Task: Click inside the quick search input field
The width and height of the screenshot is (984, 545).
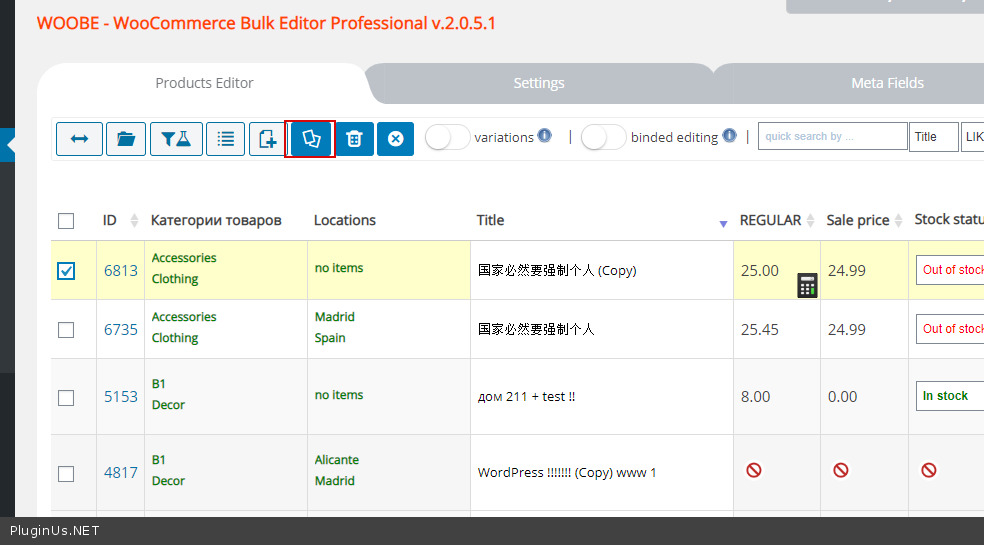Action: (x=832, y=137)
